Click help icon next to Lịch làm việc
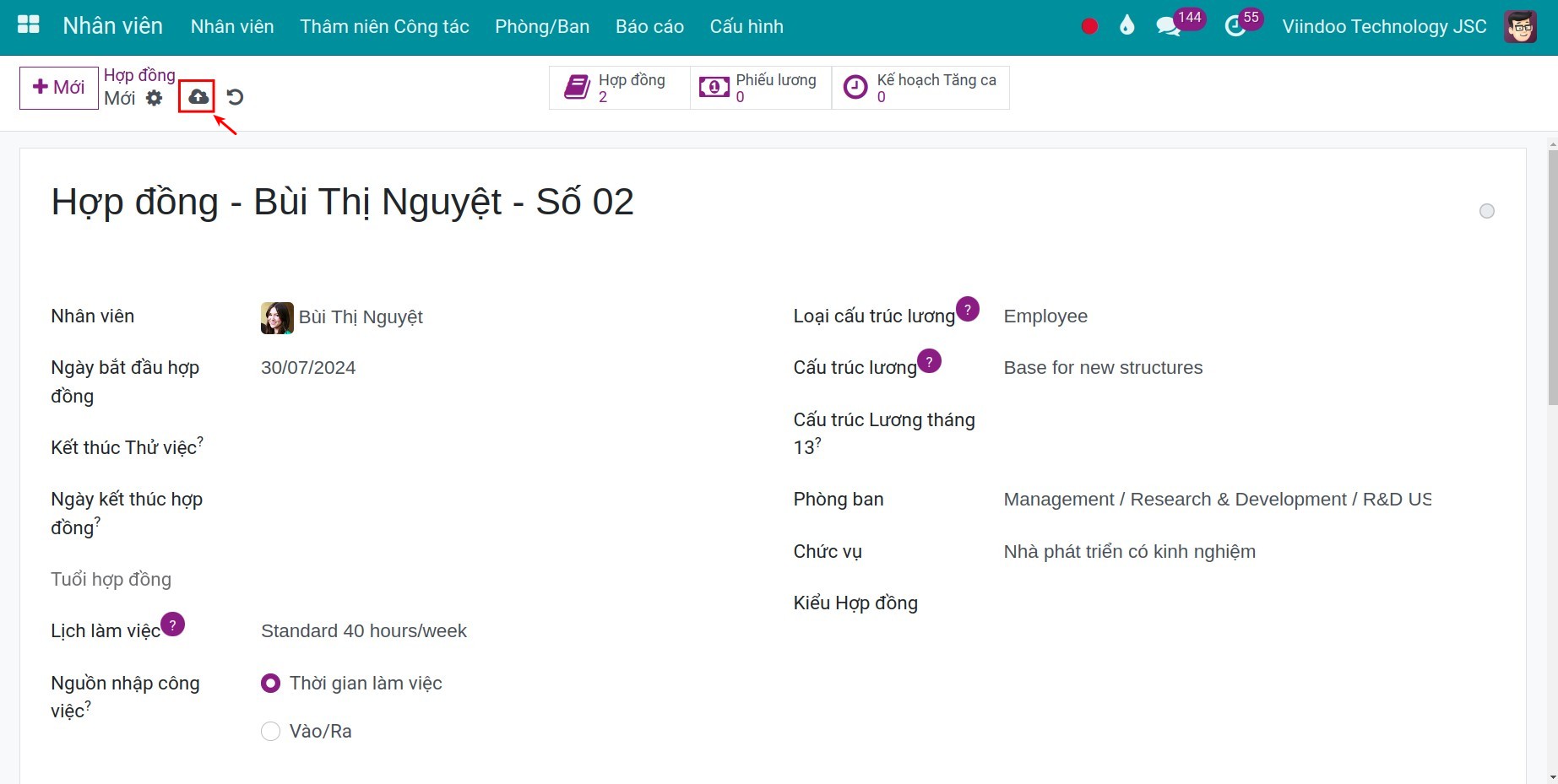1558x784 pixels. coord(172,624)
